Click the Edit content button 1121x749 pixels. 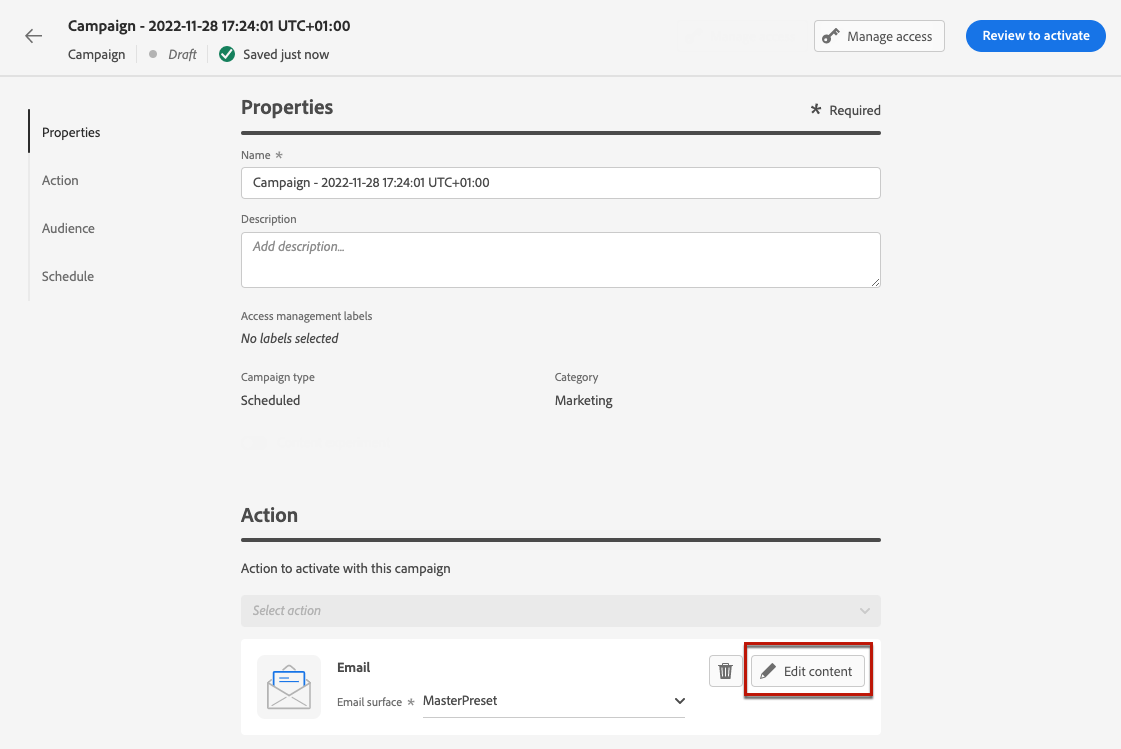[808, 671]
